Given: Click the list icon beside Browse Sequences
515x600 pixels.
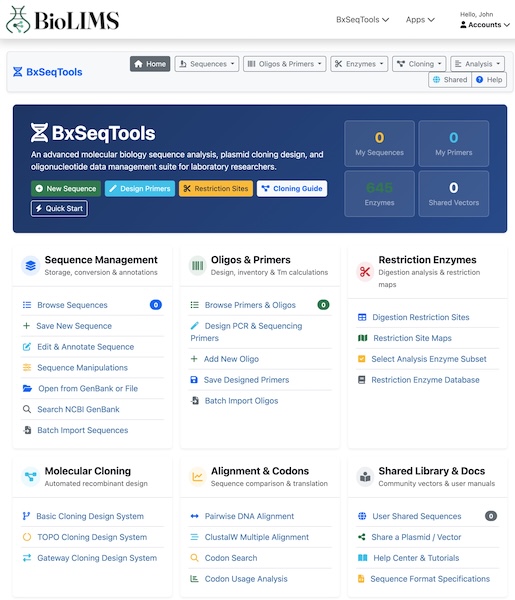Looking at the screenshot, I should [x=27, y=305].
